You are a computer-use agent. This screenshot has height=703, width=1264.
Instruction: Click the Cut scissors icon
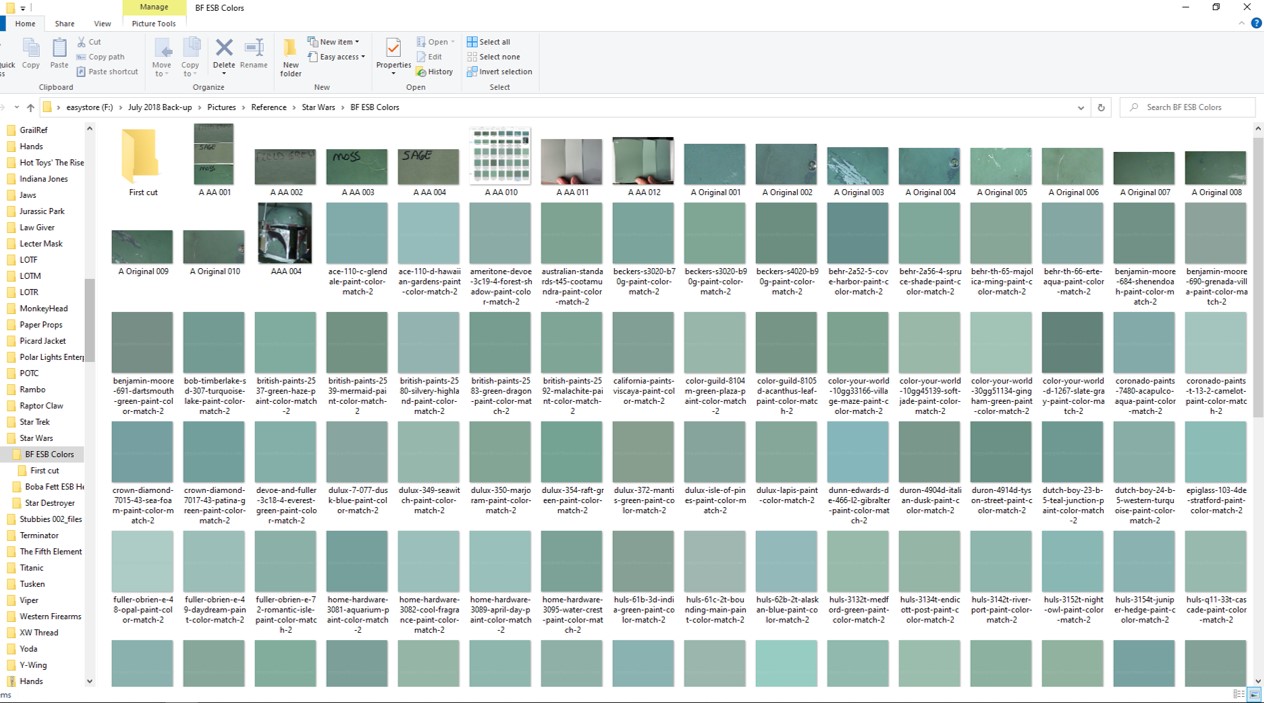point(81,42)
